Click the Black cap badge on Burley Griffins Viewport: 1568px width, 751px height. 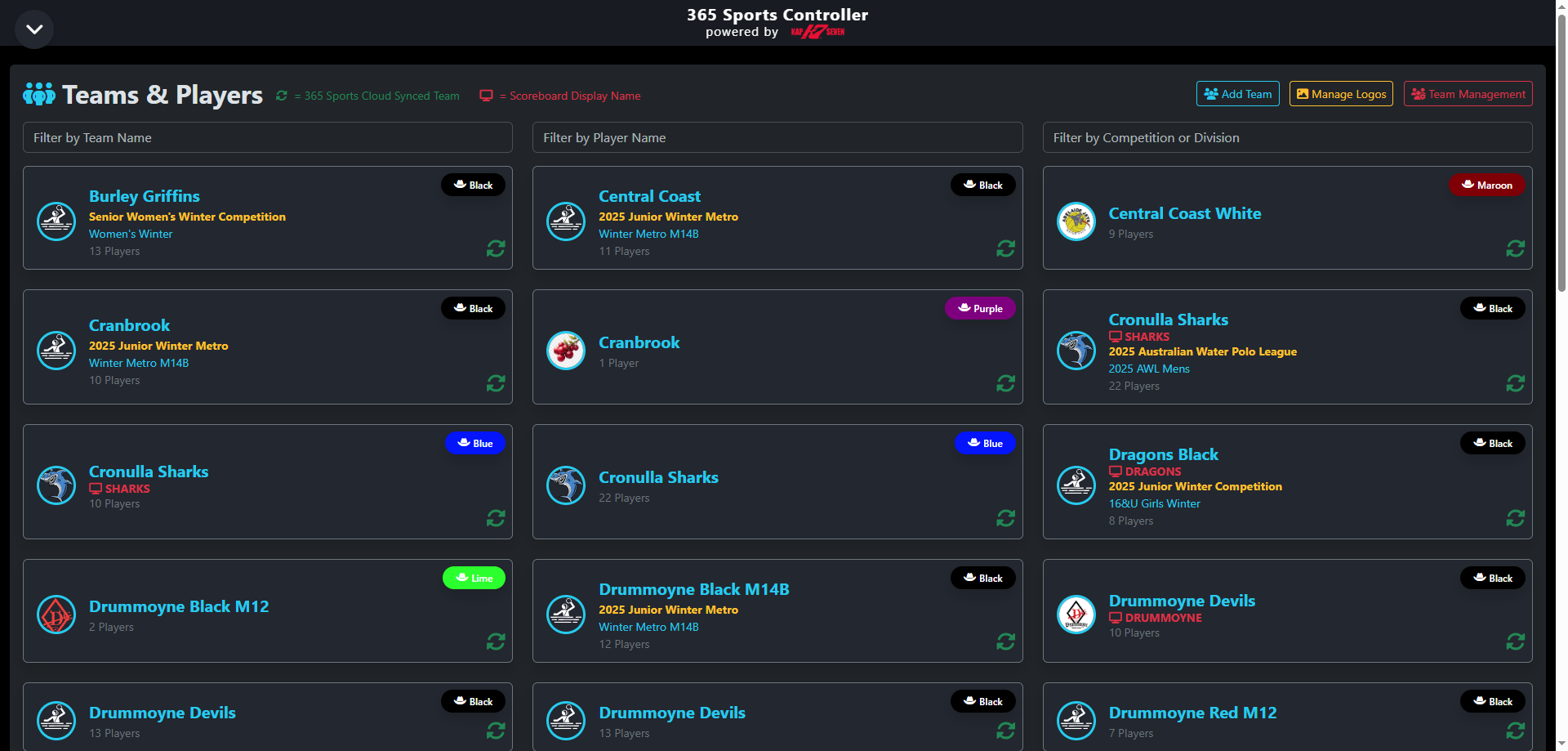pos(473,185)
